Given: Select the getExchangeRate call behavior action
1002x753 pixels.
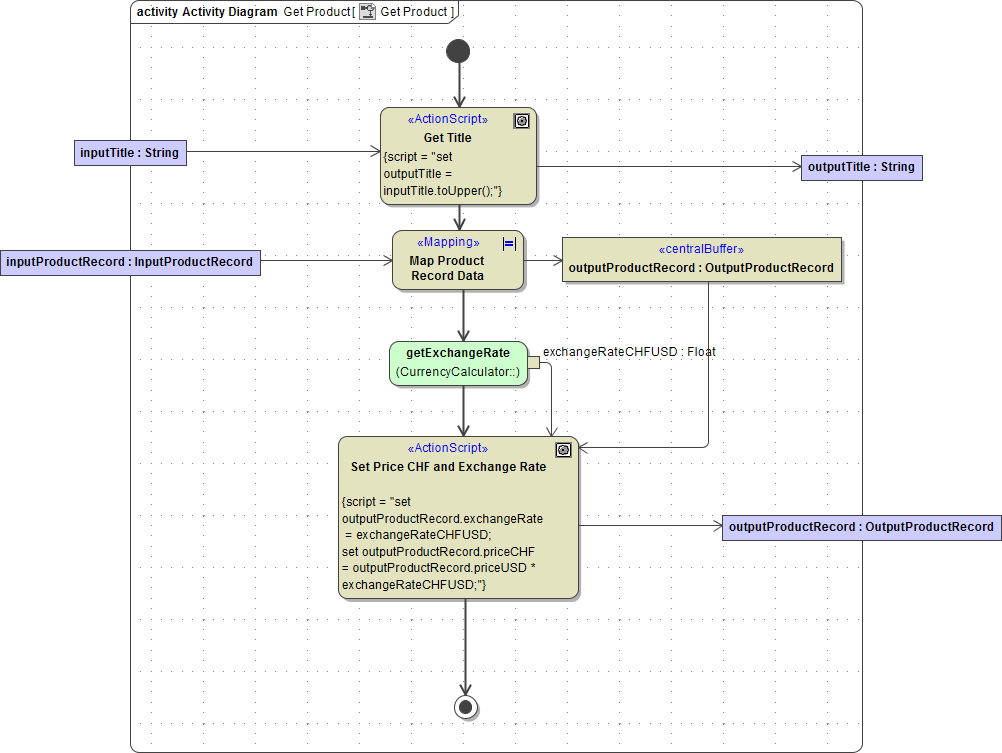Looking at the screenshot, I should pyautogui.click(x=458, y=362).
